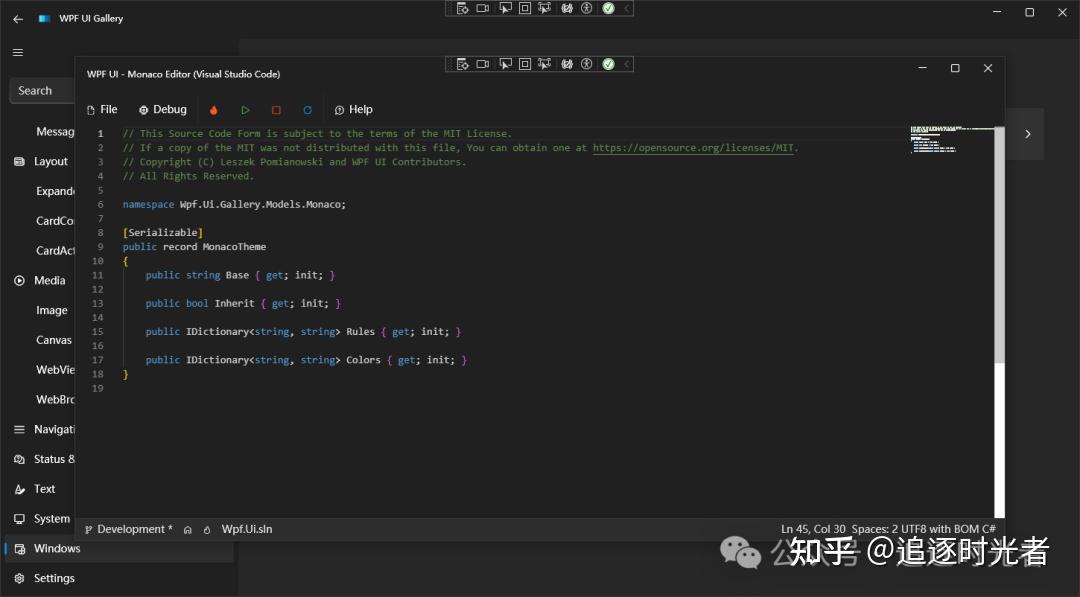Image resolution: width=1080 pixels, height=597 pixels.
Task: Focus the Search box in WPF UI Gallery
Action: tap(42, 90)
